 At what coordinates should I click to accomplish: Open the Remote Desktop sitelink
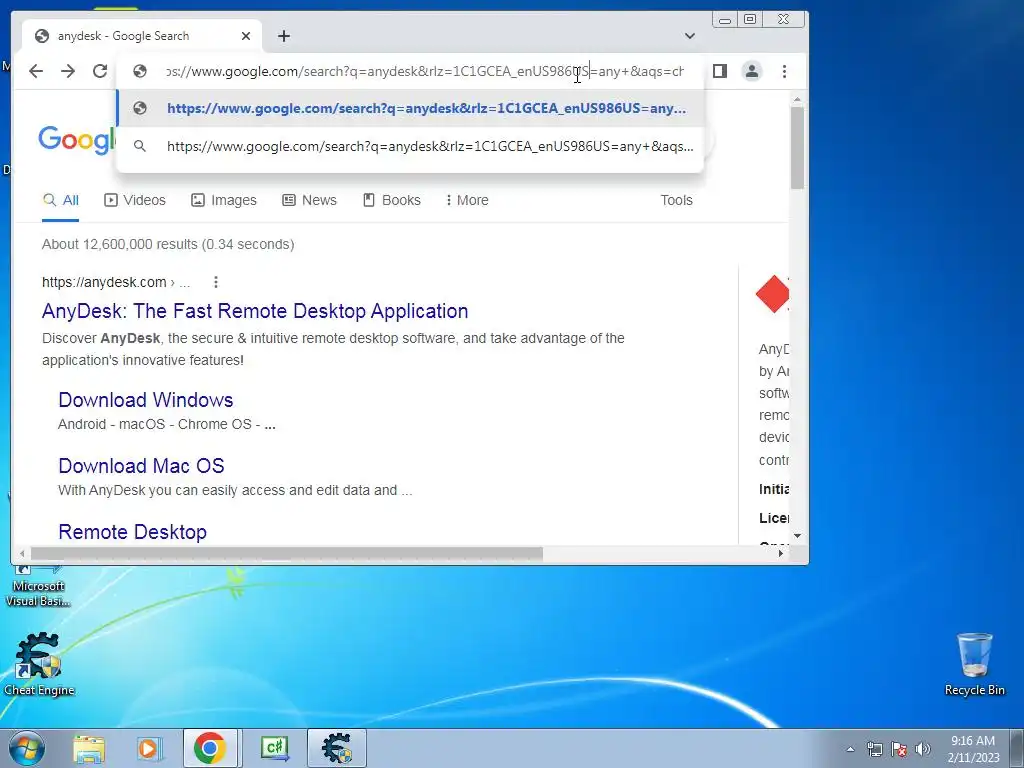click(133, 532)
